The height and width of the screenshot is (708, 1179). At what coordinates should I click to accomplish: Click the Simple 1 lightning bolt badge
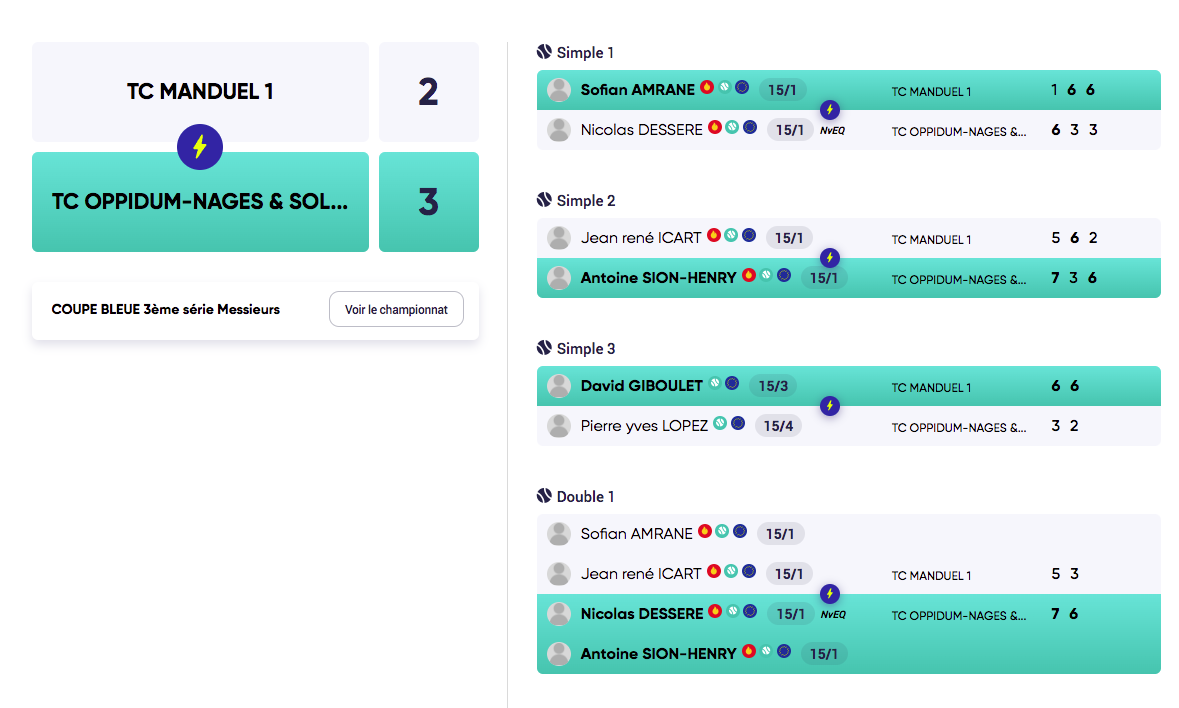[829, 110]
